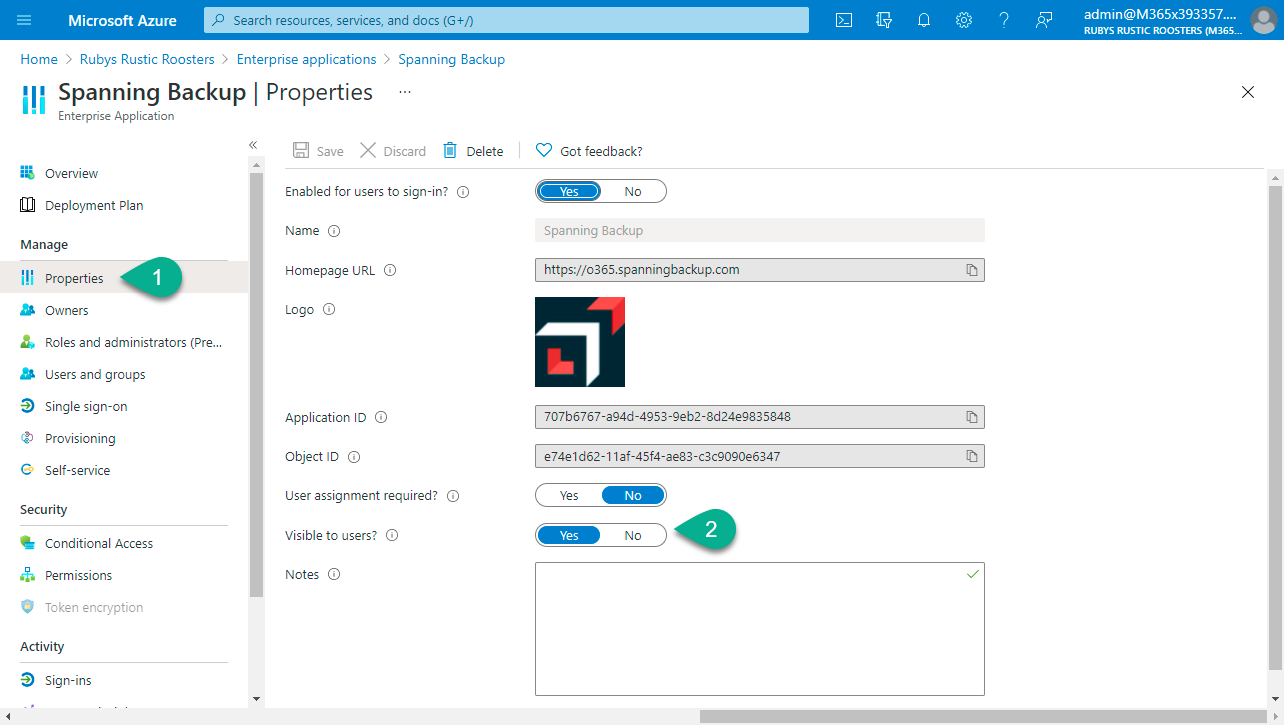
Task: Close the Properties blade with X
Action: (1248, 92)
